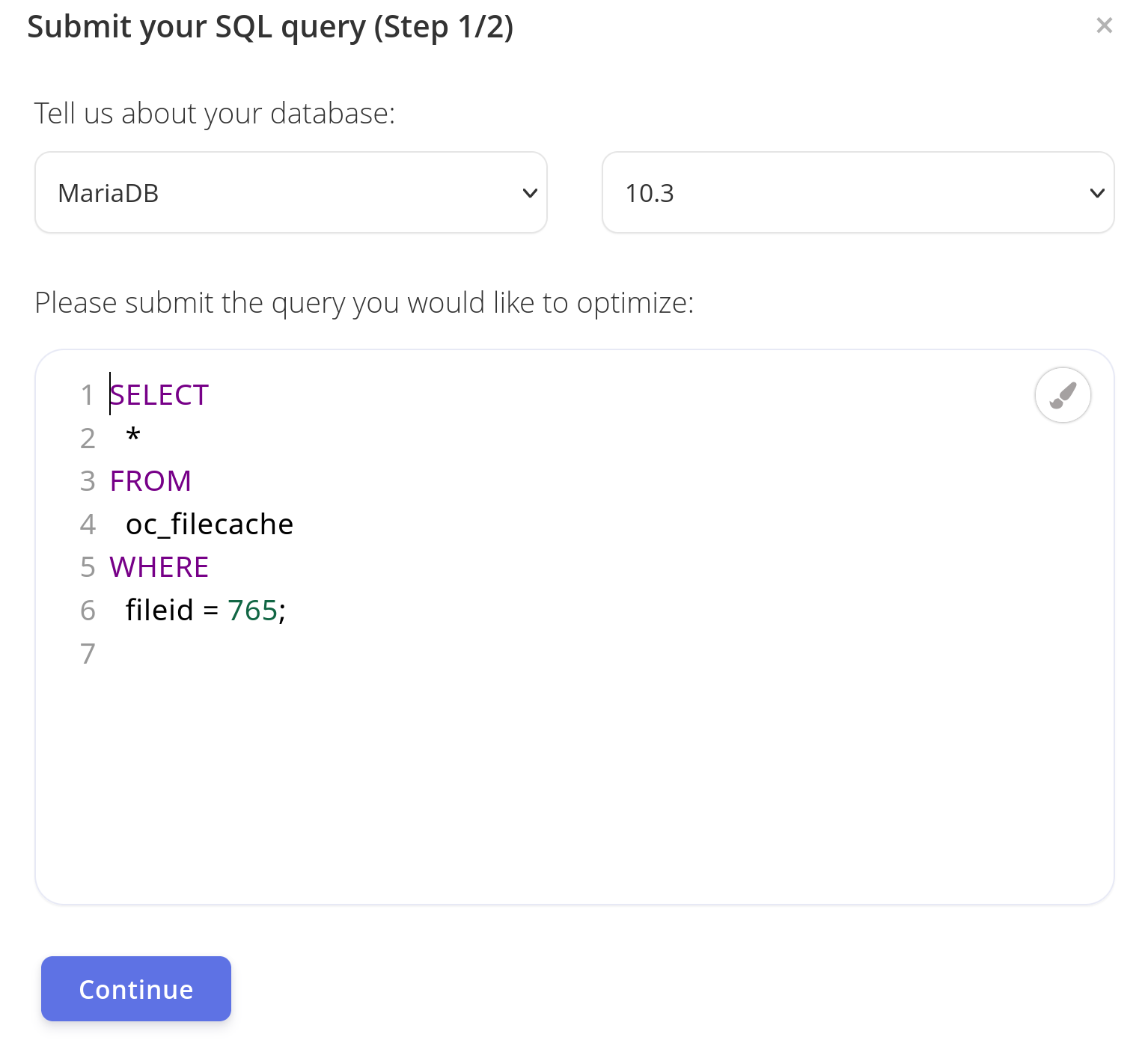Close the Submit your SQL query dialog

pyautogui.click(x=1104, y=25)
